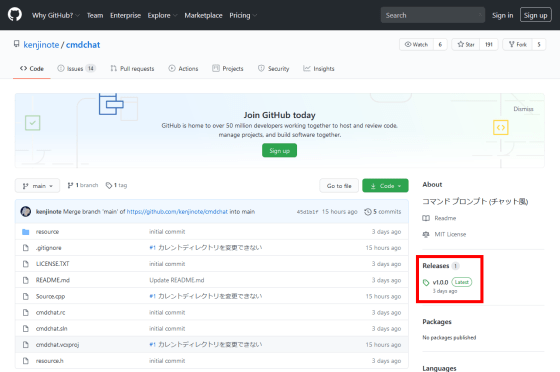Expand the main branch selector dropdown
The width and height of the screenshot is (560, 372).
pyautogui.click(x=38, y=186)
